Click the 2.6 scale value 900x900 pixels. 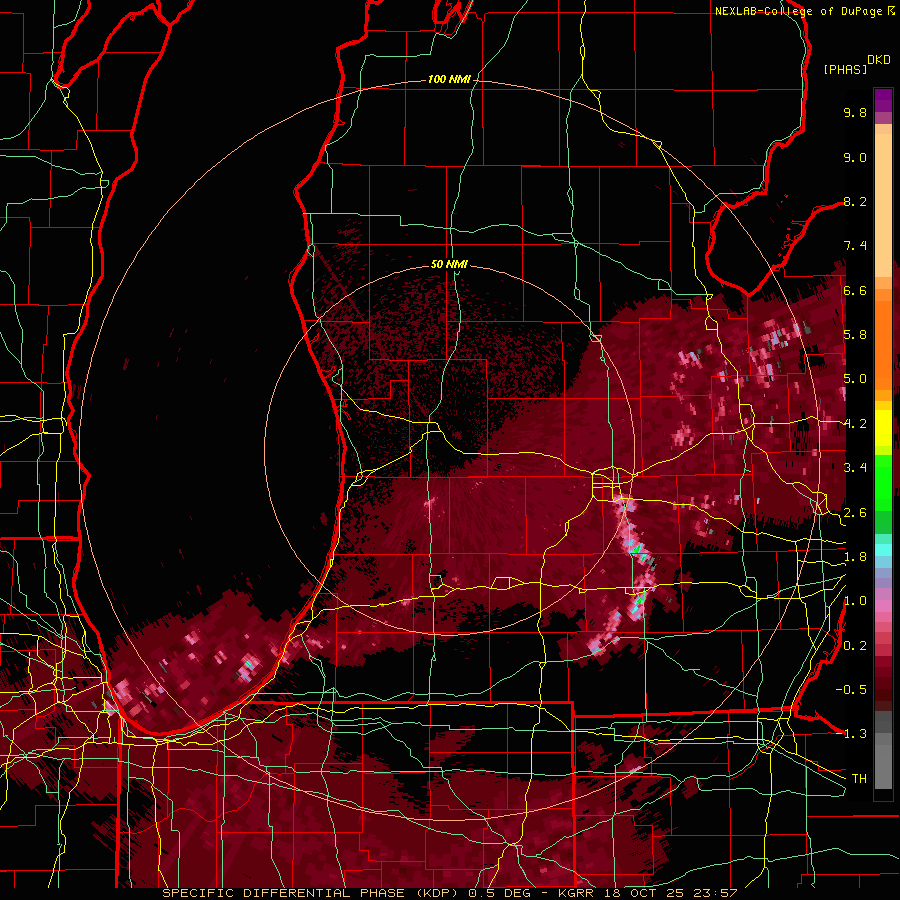coord(855,513)
